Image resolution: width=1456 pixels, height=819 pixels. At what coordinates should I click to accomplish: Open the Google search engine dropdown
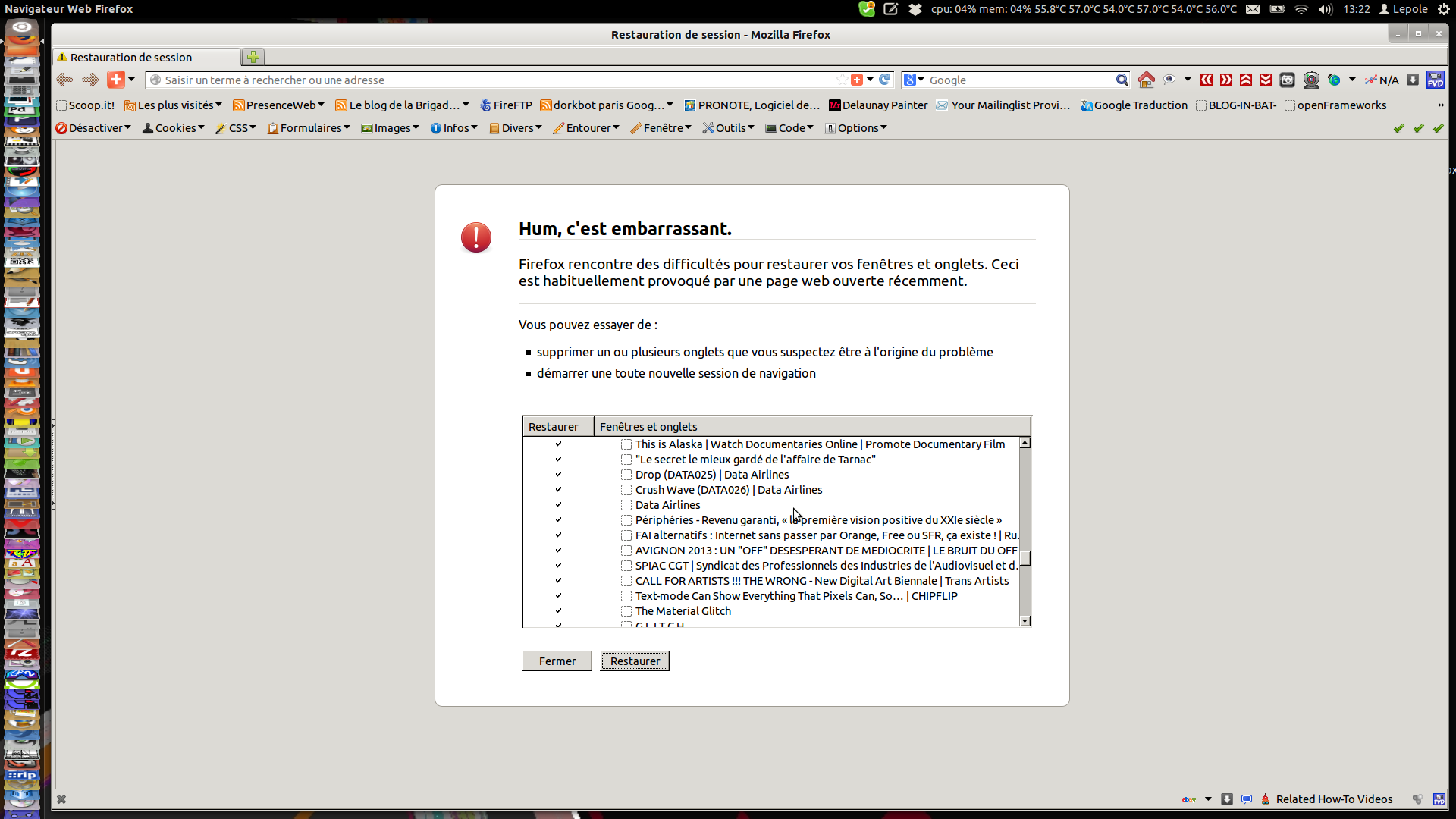pos(914,80)
